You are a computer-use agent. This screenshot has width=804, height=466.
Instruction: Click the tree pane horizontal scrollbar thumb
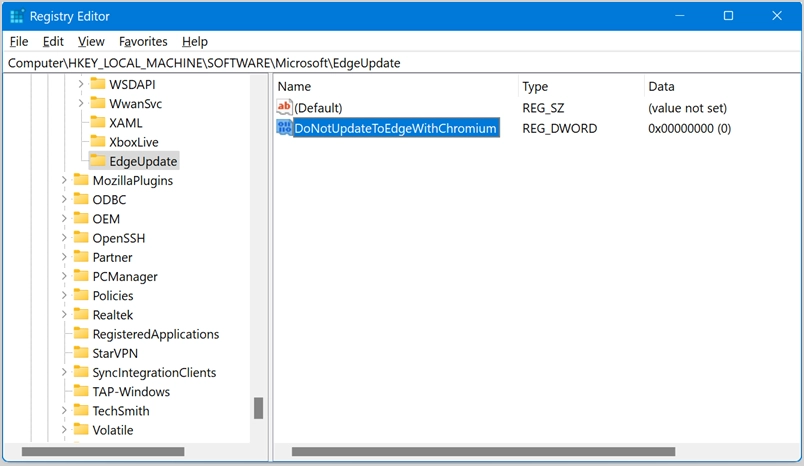tap(103, 452)
